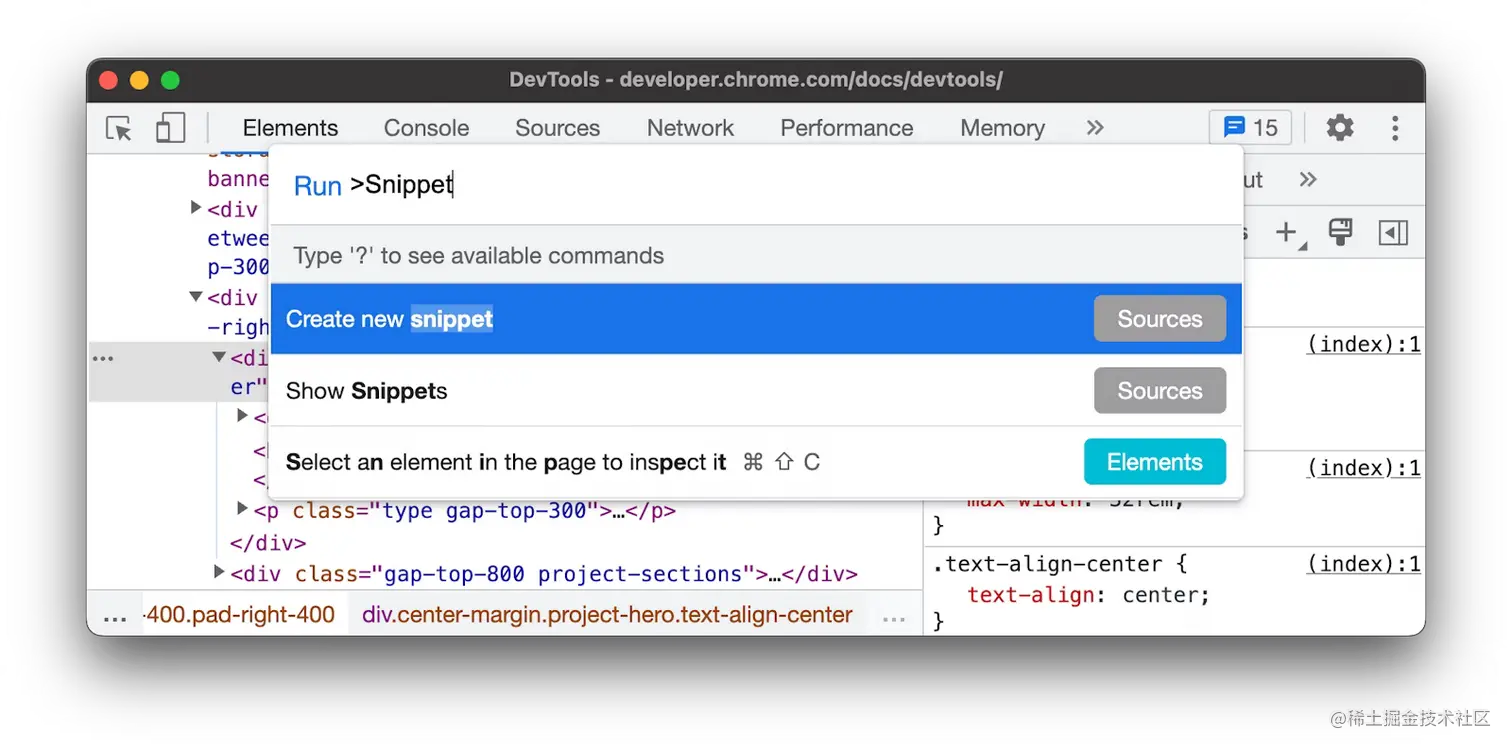The height and width of the screenshot is (750, 1512).
Task: Toggle the element state paintbrush icon
Action: [1340, 233]
